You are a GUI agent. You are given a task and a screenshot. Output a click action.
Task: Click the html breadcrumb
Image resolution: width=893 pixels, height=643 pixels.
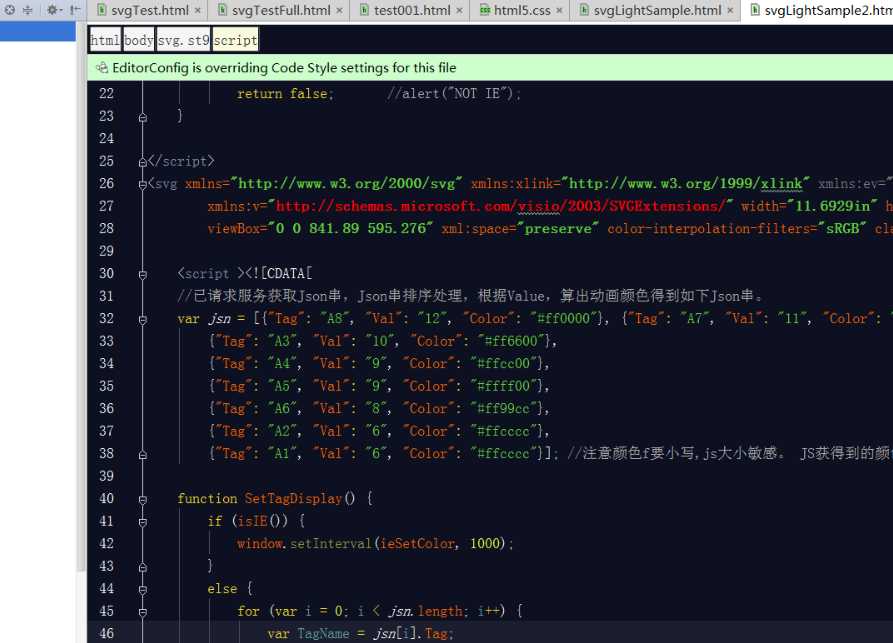[105, 40]
